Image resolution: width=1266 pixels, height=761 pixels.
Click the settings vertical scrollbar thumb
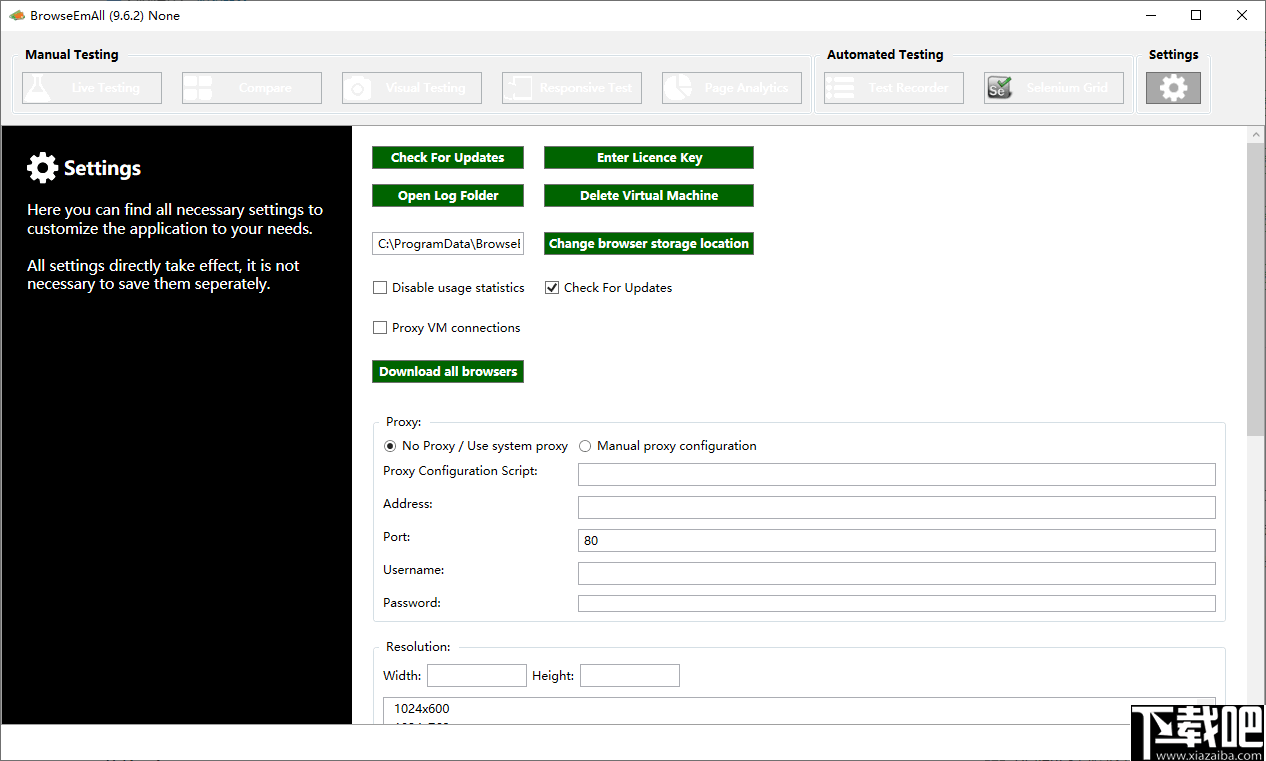point(1256,288)
